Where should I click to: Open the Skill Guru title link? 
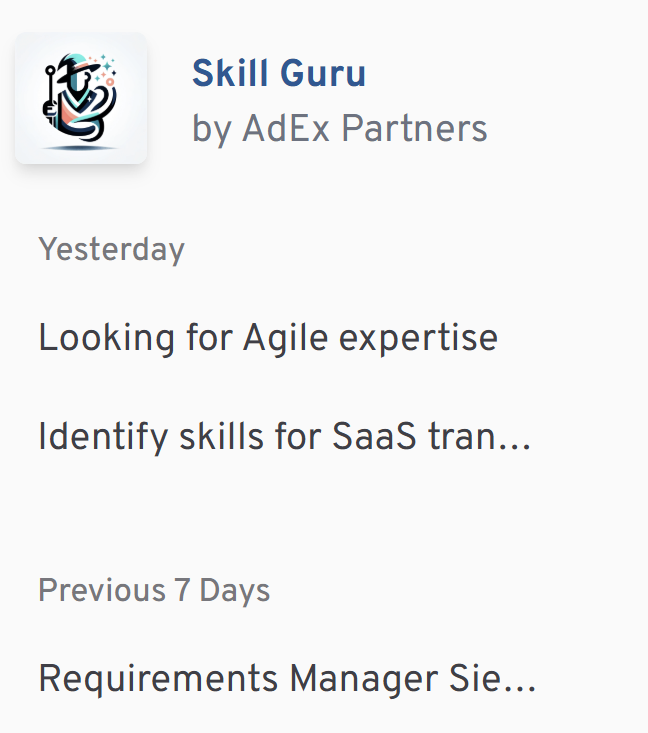pos(278,73)
